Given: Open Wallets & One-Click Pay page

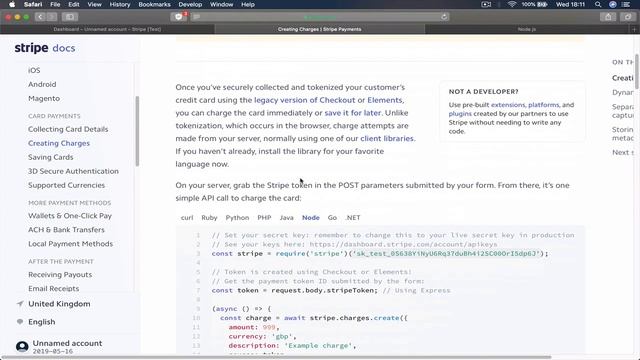Looking at the screenshot, I should click(x=70, y=216).
